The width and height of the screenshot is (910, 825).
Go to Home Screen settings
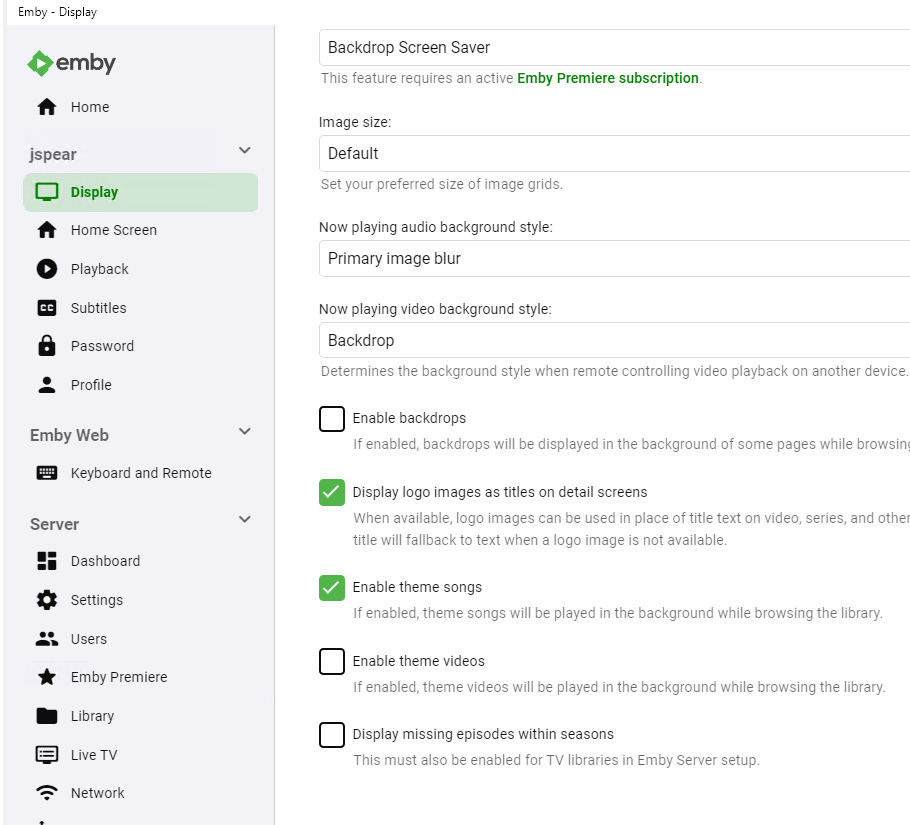[113, 230]
